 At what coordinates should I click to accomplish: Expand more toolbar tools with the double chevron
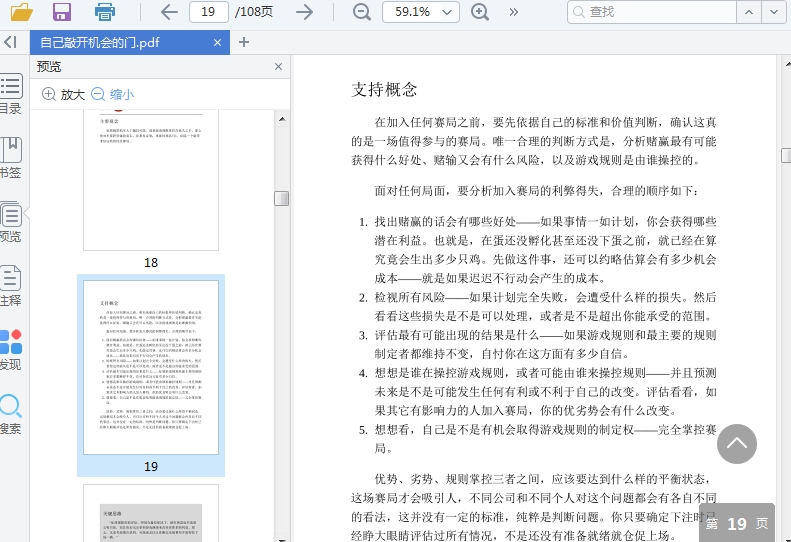click(514, 12)
